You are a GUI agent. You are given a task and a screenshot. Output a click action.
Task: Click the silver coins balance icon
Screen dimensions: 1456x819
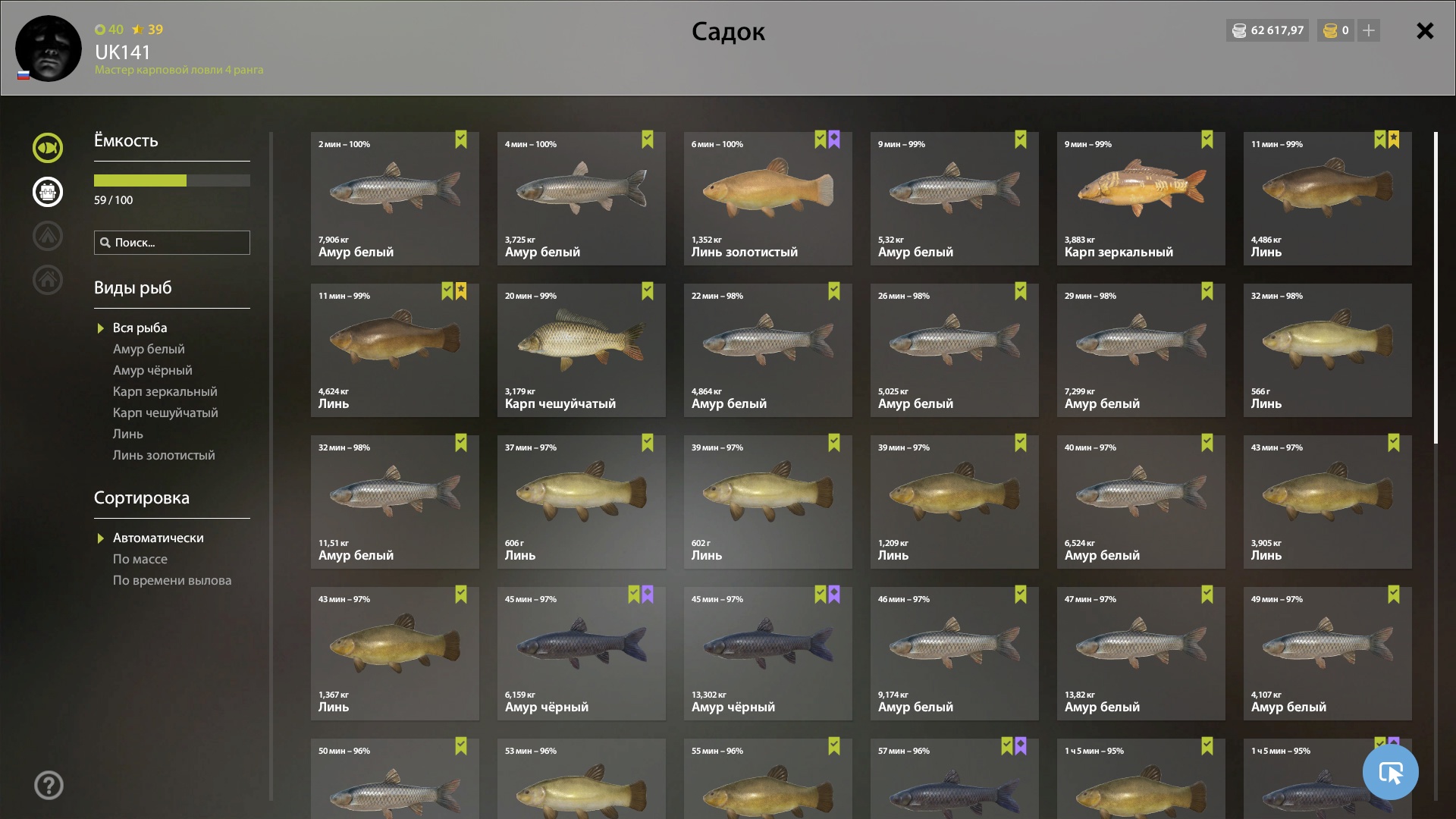(x=1239, y=30)
